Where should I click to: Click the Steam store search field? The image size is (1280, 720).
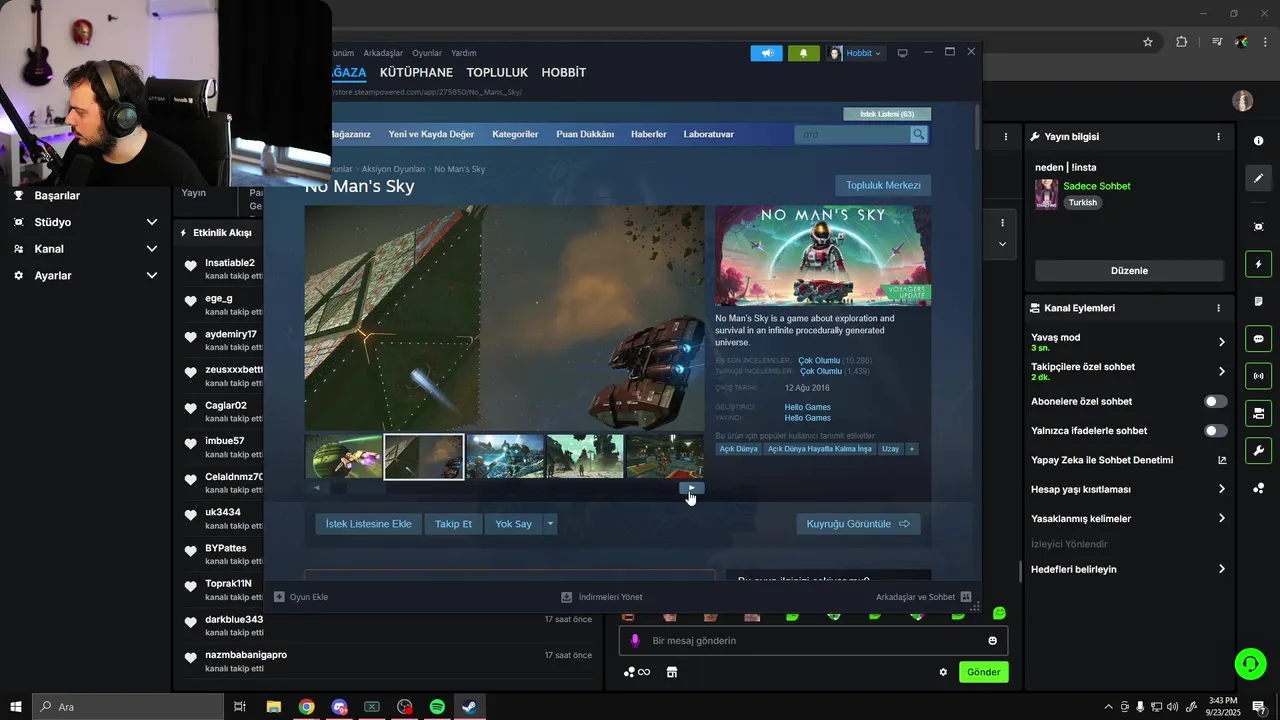(853, 134)
